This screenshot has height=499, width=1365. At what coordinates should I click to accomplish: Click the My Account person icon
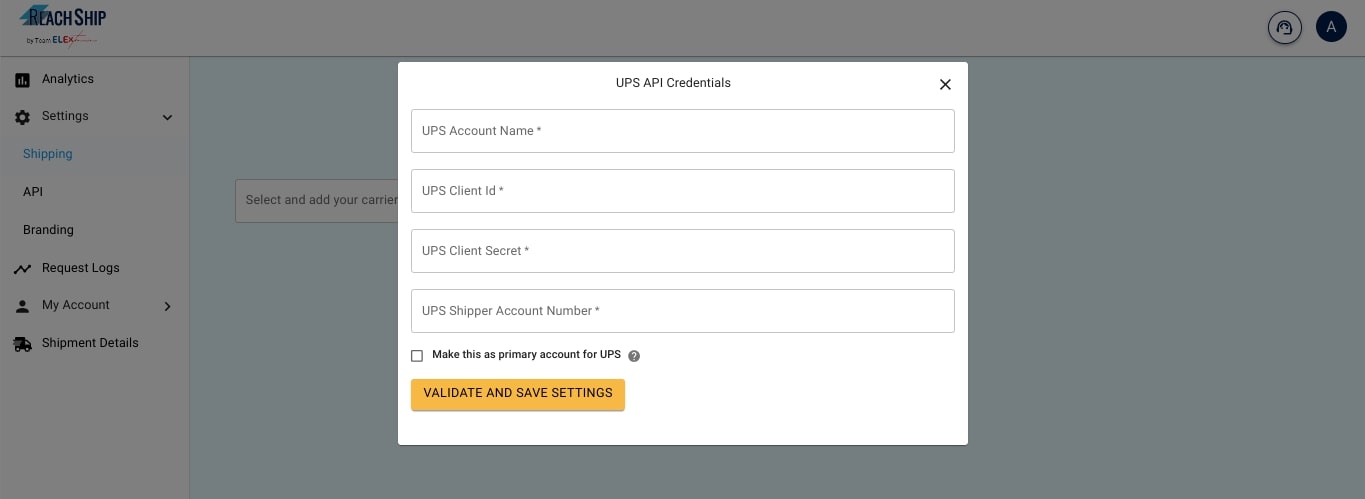[22, 306]
